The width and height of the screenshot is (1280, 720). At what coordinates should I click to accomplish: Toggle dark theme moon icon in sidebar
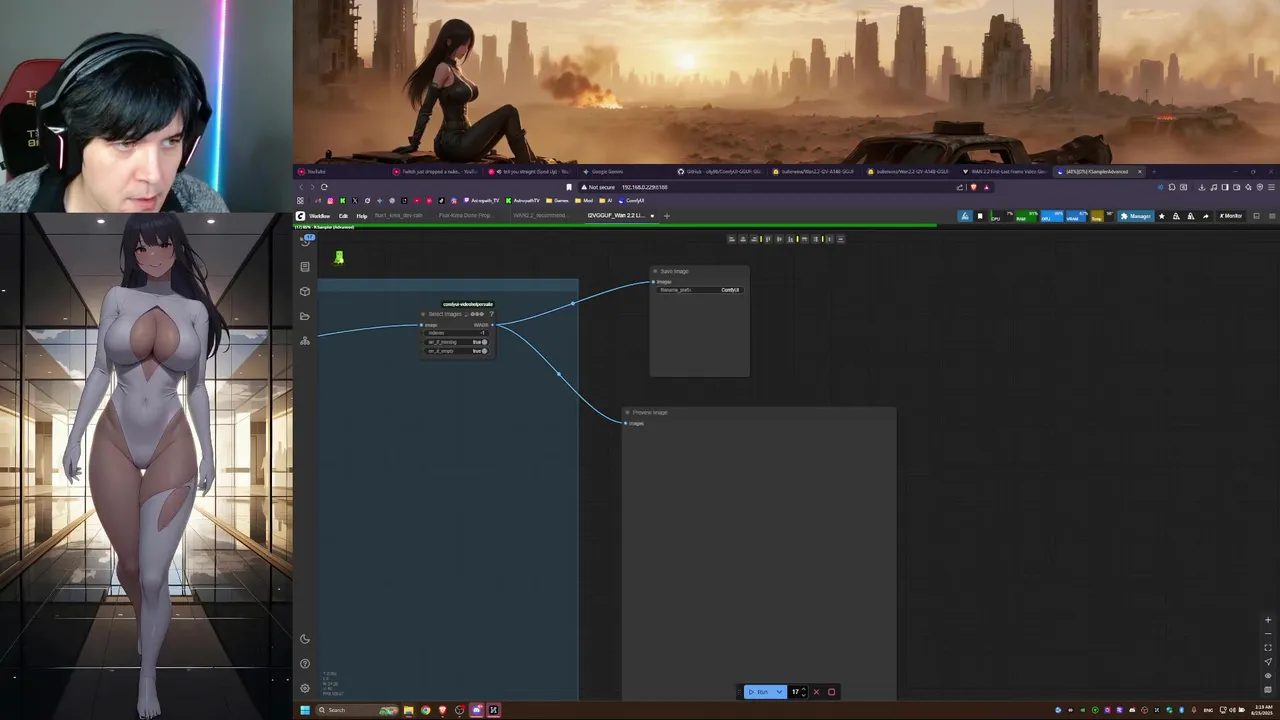pyautogui.click(x=305, y=639)
